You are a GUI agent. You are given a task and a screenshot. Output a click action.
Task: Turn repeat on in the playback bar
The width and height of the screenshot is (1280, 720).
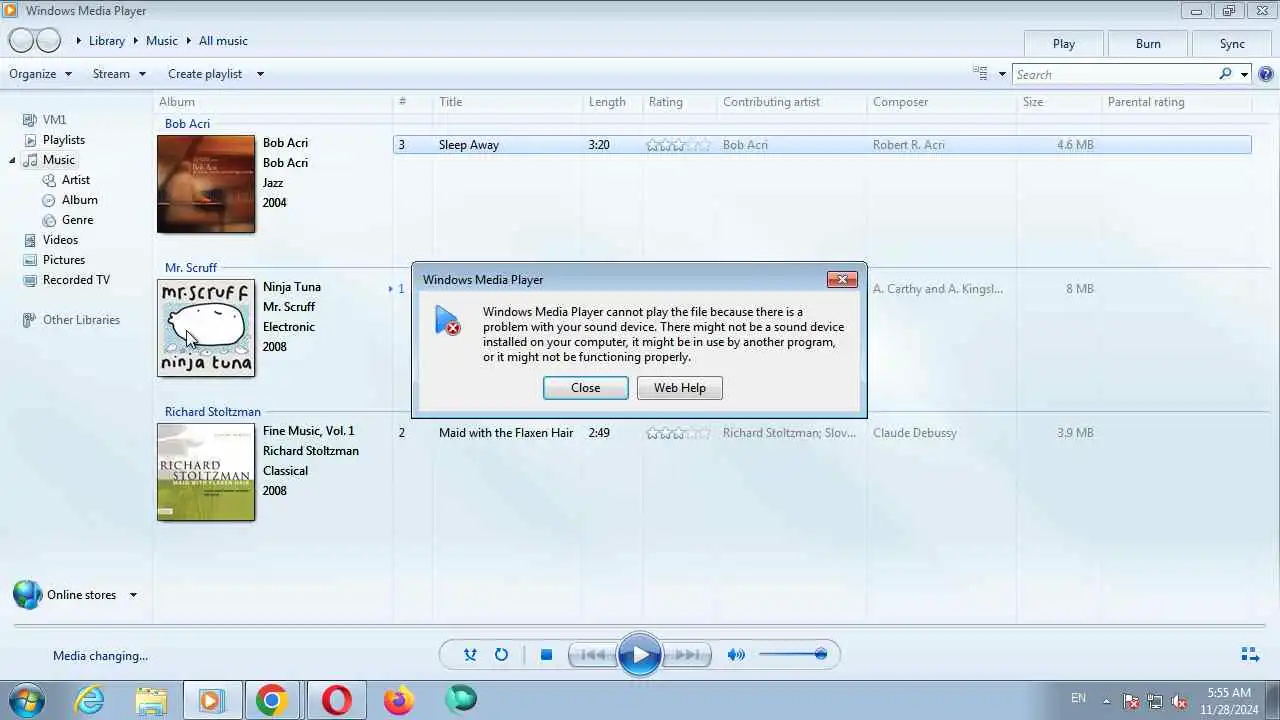(x=501, y=655)
